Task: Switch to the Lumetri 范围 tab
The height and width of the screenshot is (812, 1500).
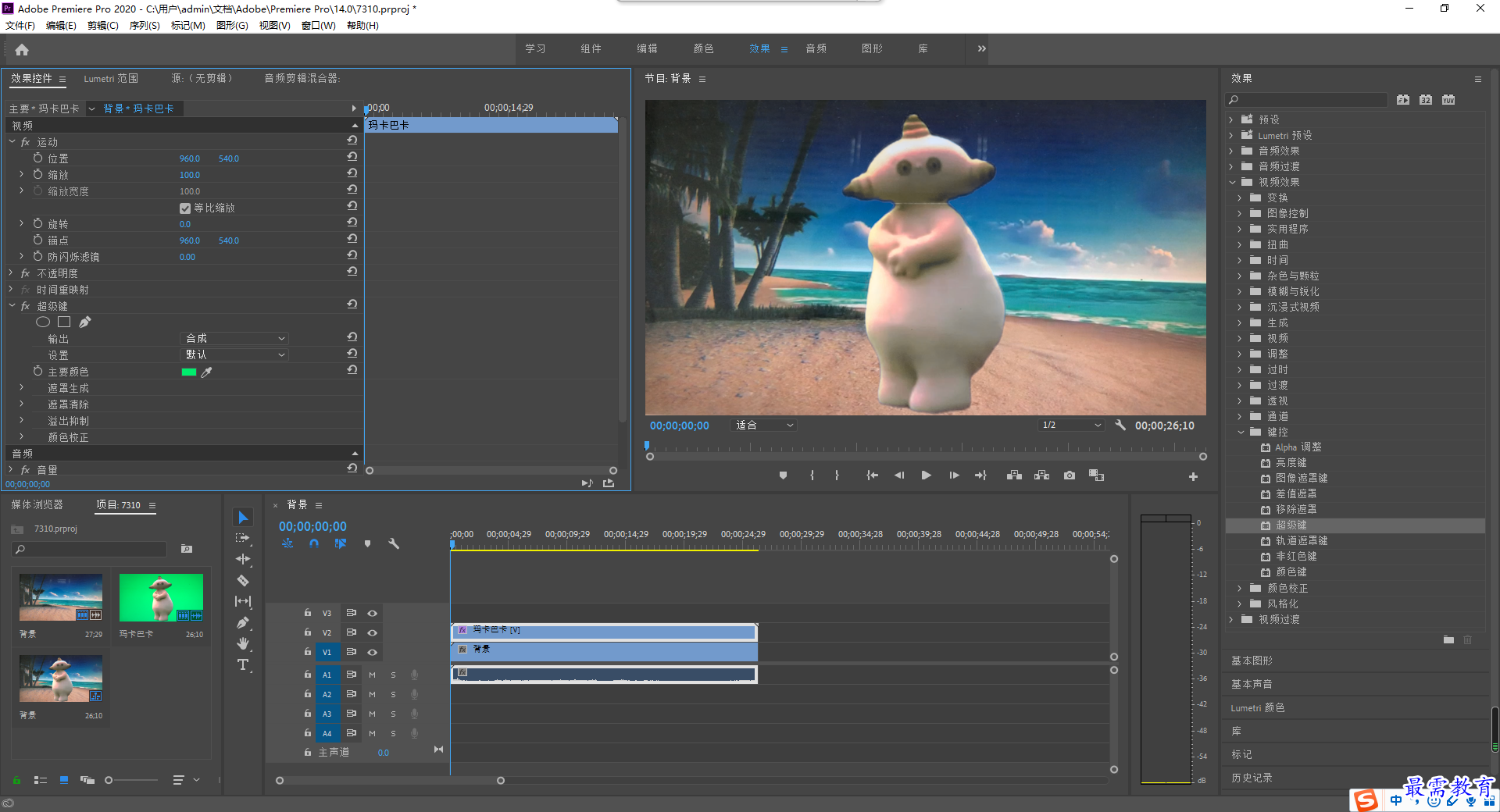Action: pyautogui.click(x=111, y=79)
